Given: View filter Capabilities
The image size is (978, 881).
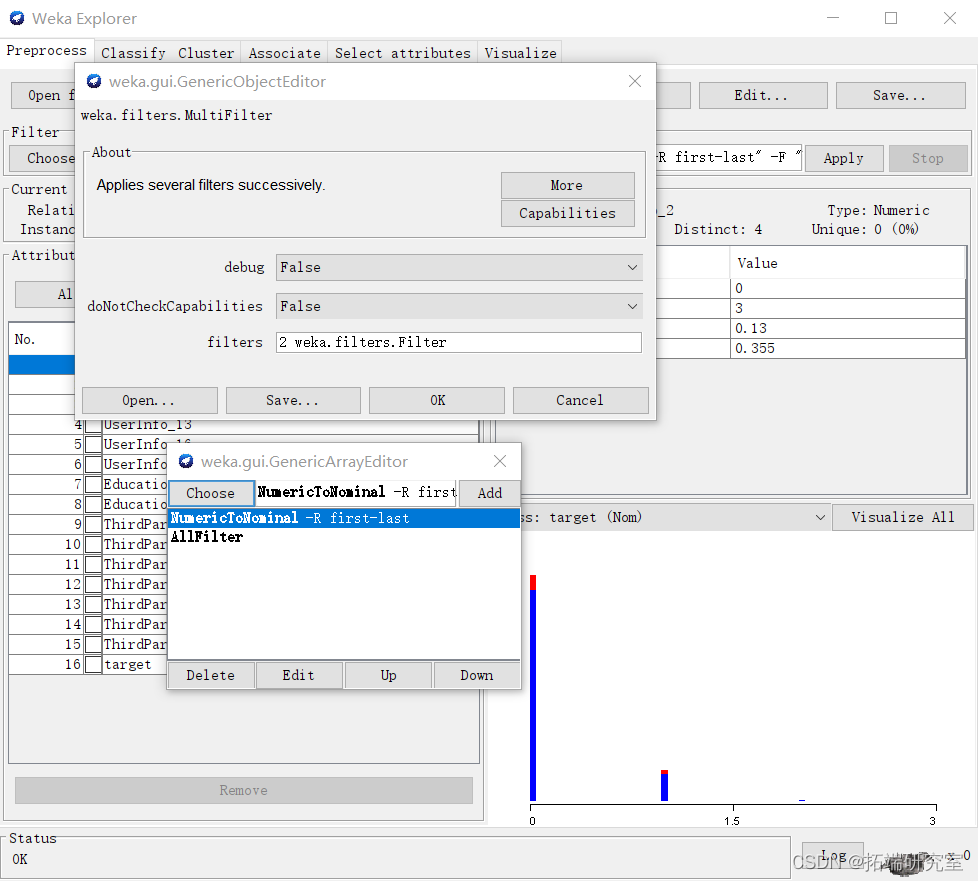Looking at the screenshot, I should [x=567, y=213].
